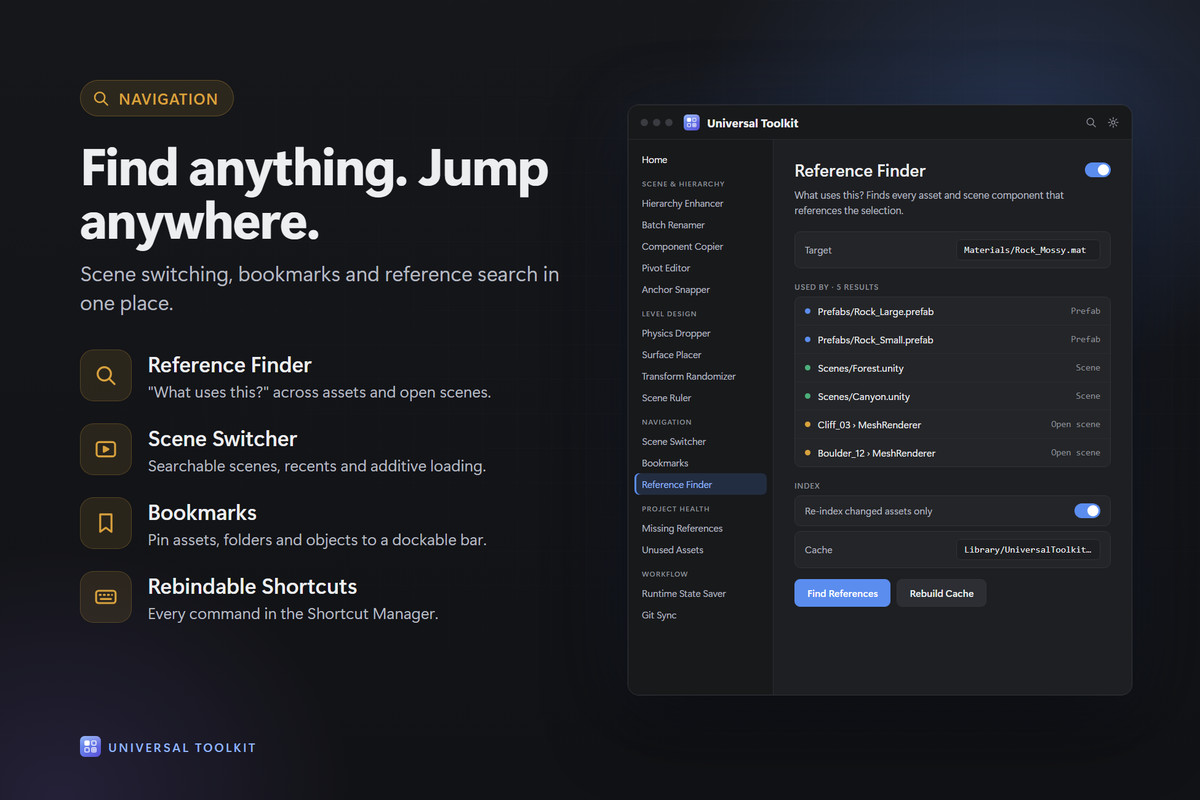The image size is (1200, 800).
Task: Select the Boulder_12 › MeshRenderer result
Action: tap(952, 453)
